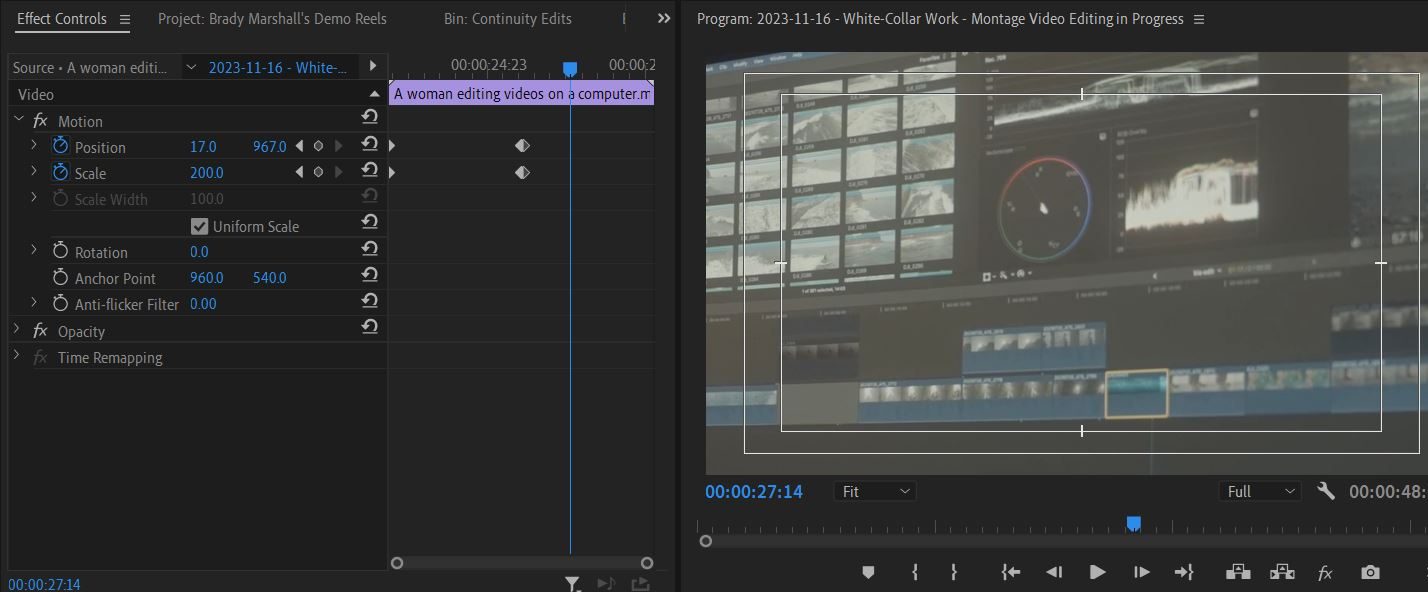Viewport: 1428px width, 592px height.
Task: Toggle the Scale stopwatch animation
Action: [x=60, y=172]
